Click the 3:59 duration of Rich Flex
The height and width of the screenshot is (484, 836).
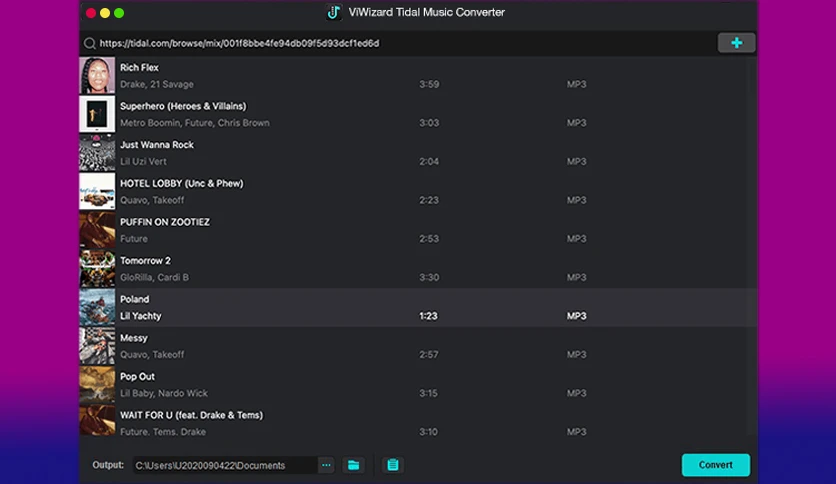coord(429,84)
